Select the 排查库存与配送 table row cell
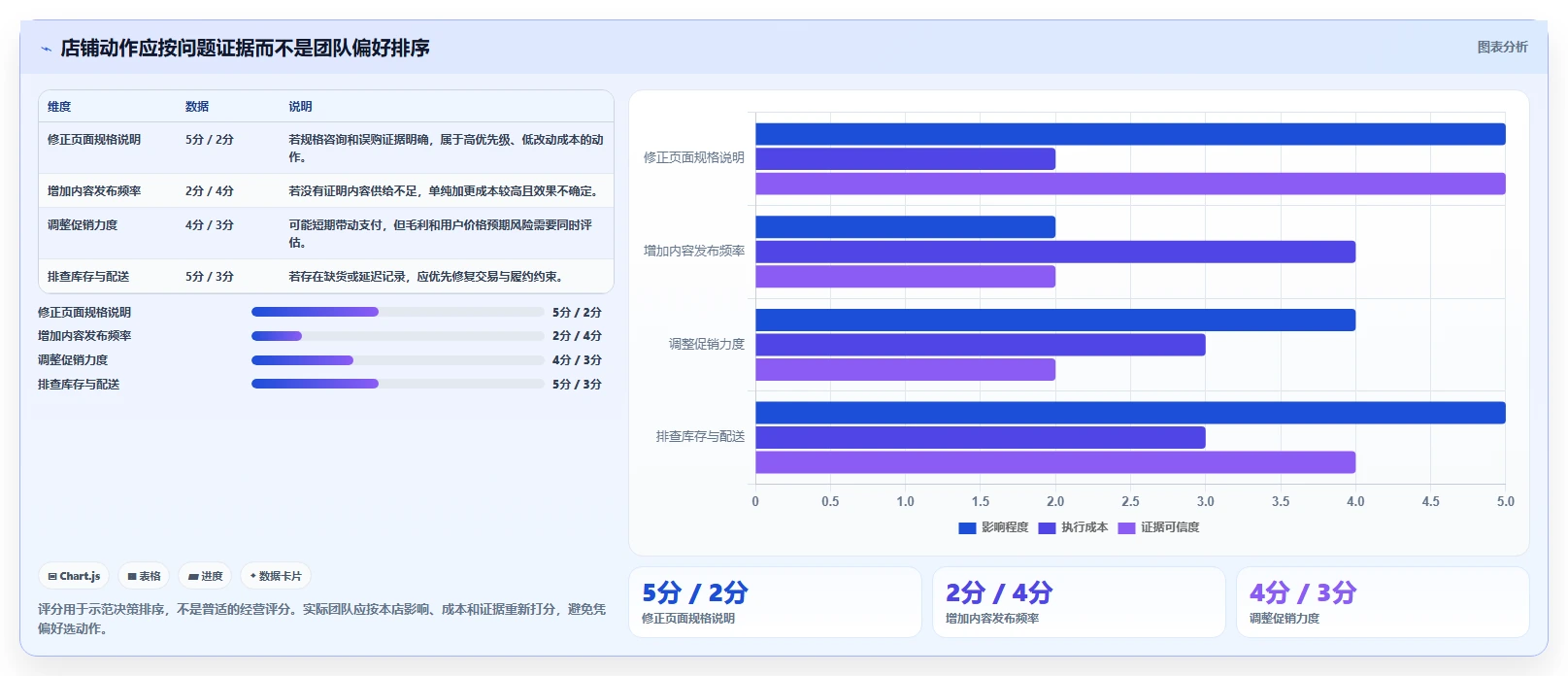This screenshot has height=676, width=1568. [88, 277]
